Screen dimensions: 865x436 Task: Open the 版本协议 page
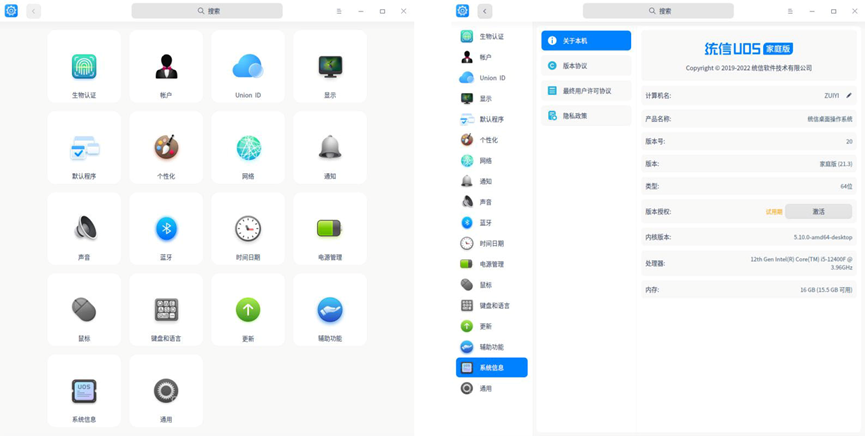[x=586, y=66]
